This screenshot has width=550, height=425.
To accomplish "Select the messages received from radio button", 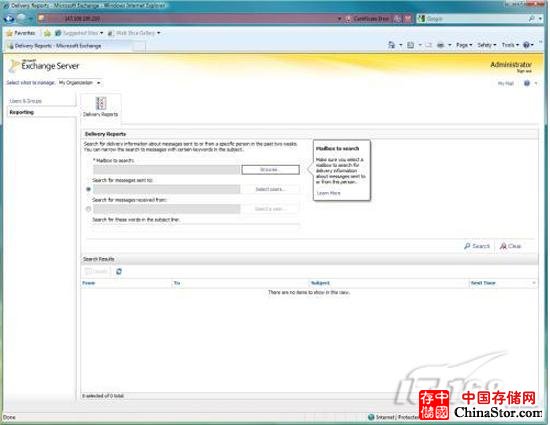I will click(88, 209).
